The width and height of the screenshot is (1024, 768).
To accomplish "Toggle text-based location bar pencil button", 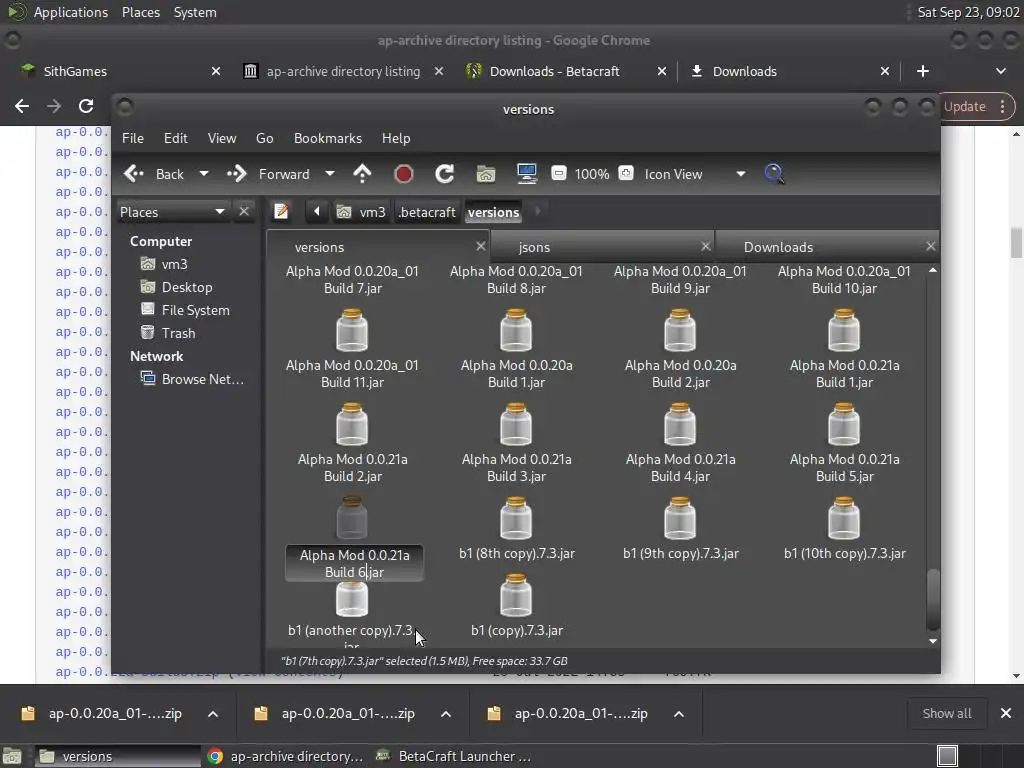I will click(x=281, y=212).
